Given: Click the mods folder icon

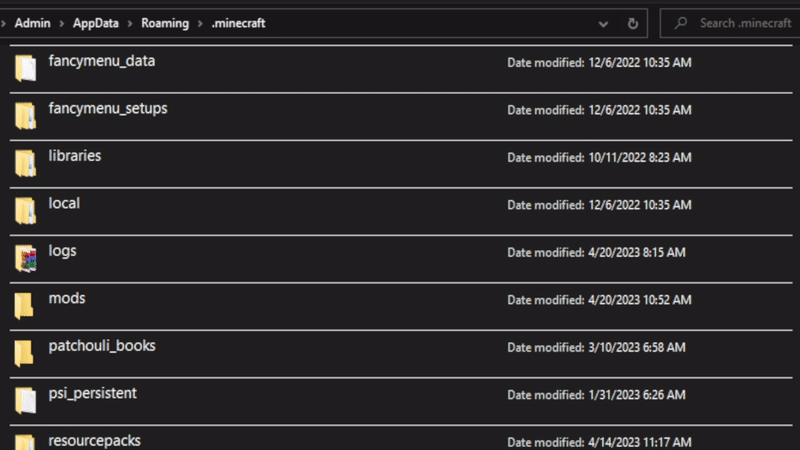Looking at the screenshot, I should (x=25, y=305).
